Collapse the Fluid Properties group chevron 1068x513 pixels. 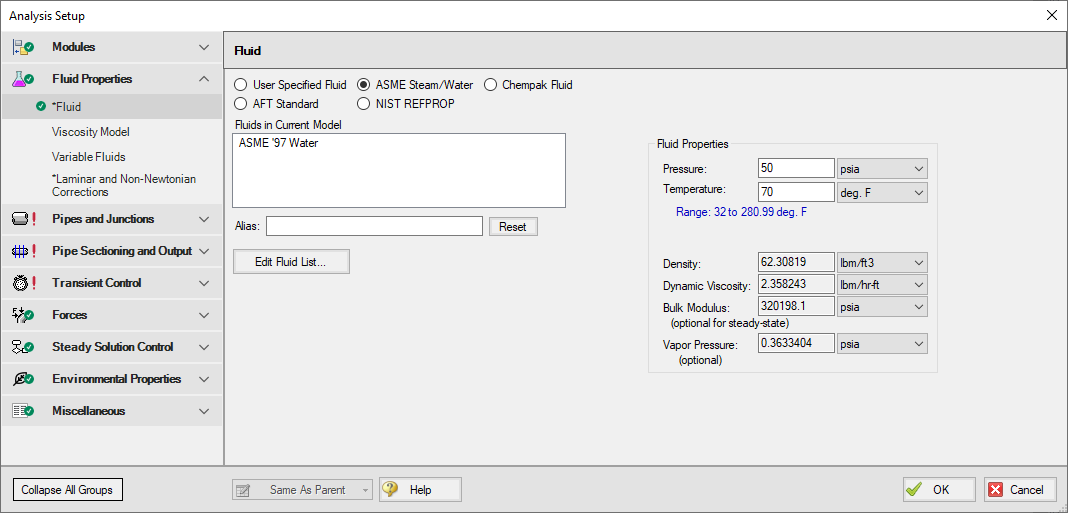click(x=204, y=79)
